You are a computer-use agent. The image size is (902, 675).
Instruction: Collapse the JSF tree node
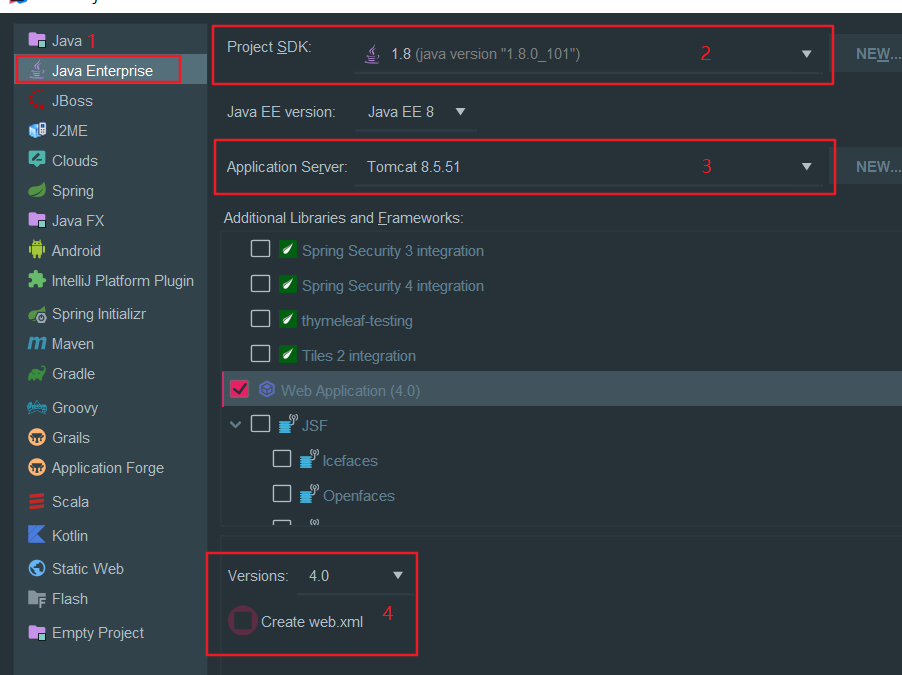coord(235,425)
